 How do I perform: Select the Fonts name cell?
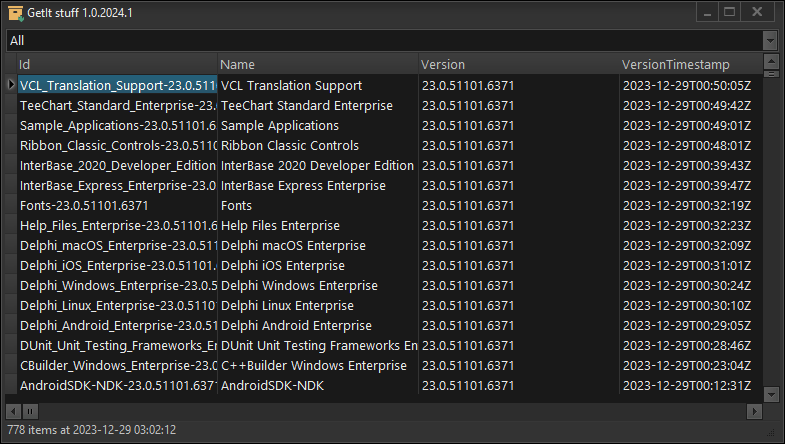coord(318,205)
